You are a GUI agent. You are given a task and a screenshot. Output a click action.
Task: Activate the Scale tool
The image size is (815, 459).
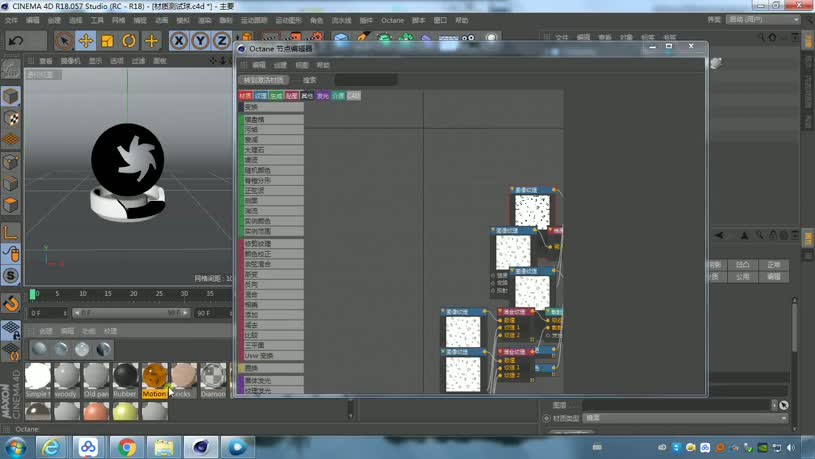[x=108, y=41]
